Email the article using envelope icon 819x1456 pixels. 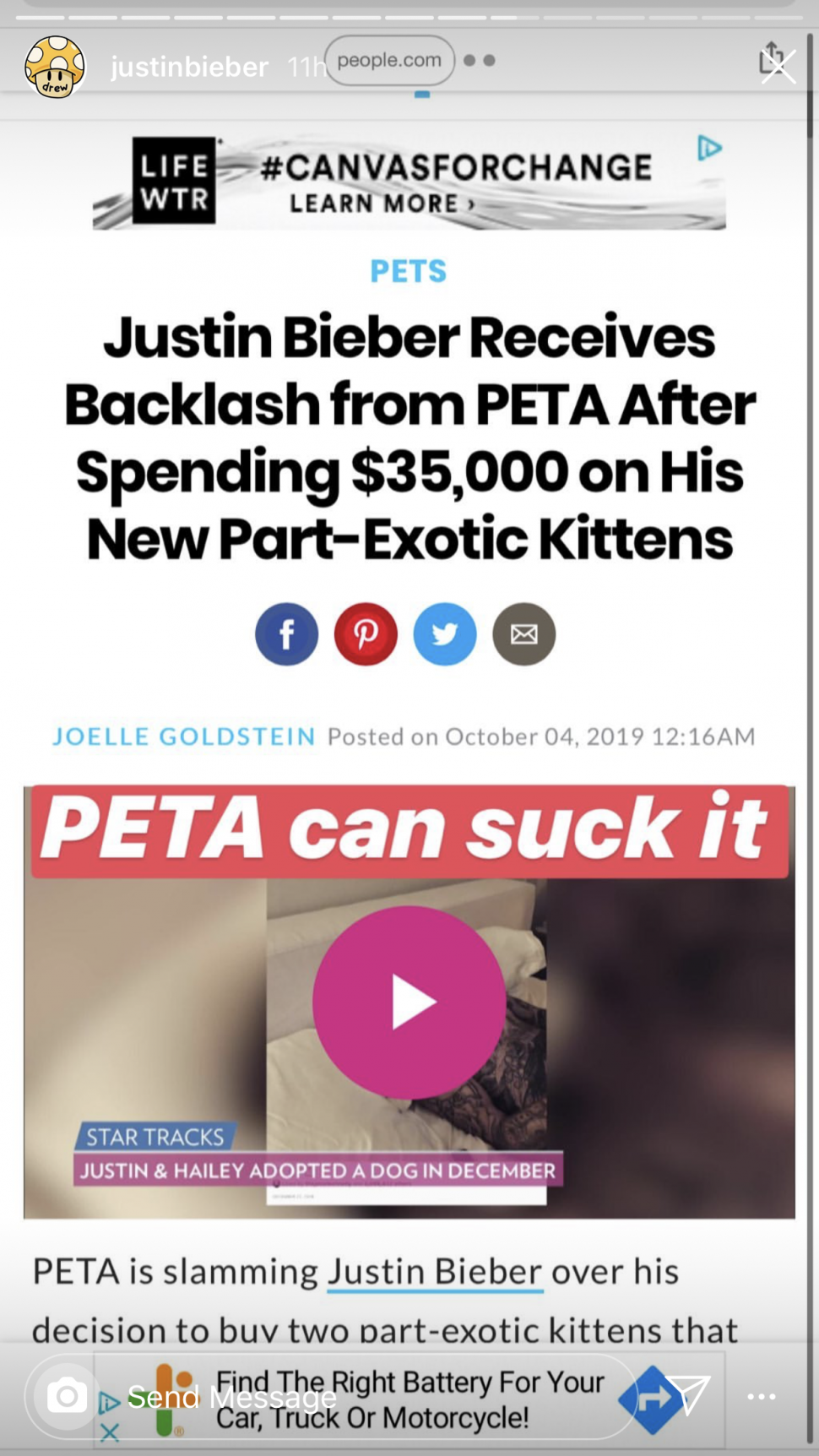[524, 634]
